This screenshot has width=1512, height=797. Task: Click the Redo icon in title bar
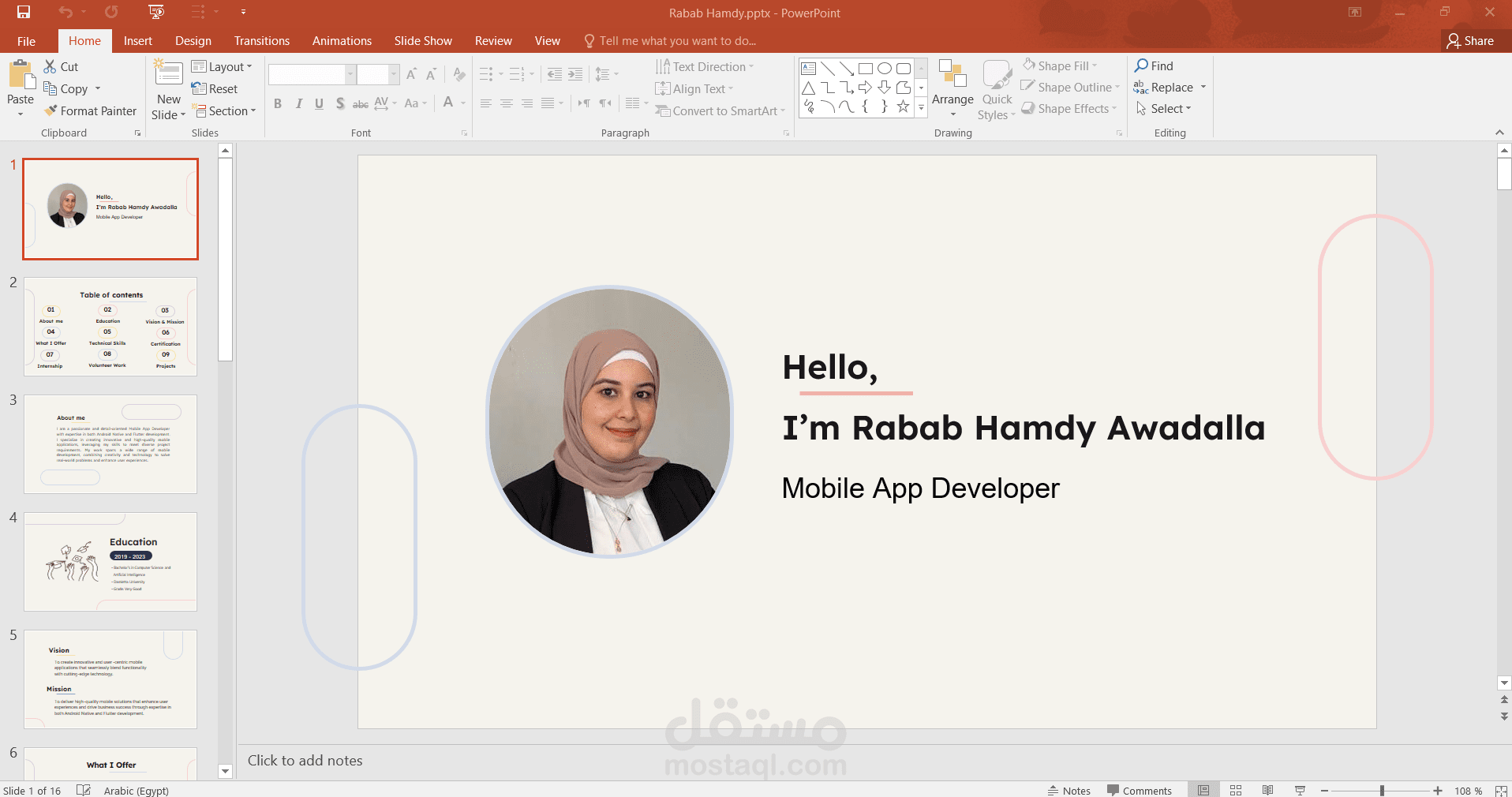click(111, 12)
